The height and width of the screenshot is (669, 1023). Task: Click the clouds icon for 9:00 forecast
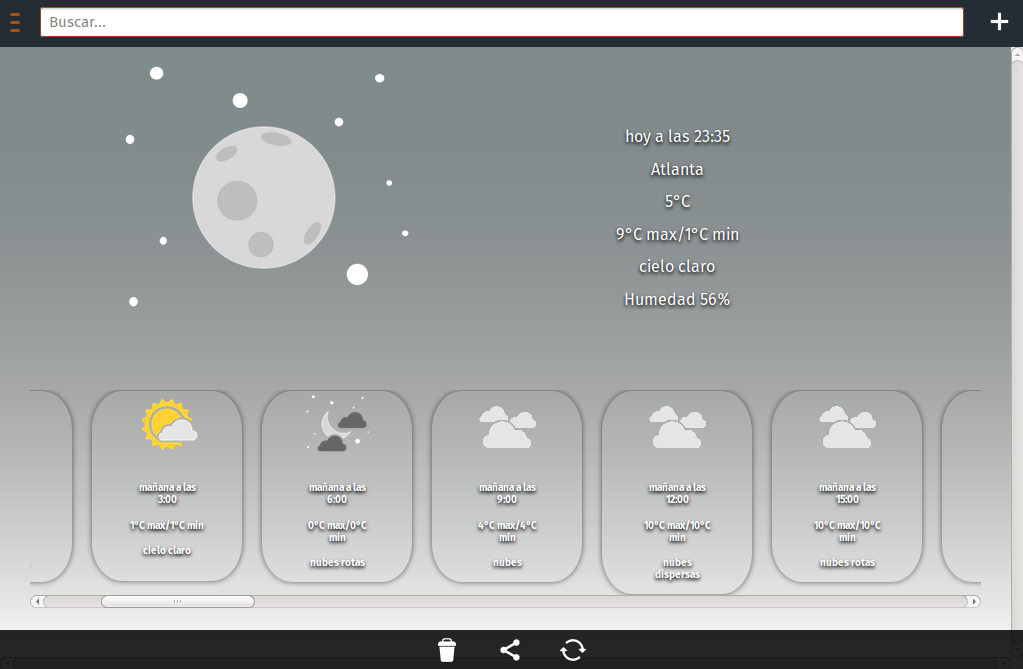tap(507, 427)
